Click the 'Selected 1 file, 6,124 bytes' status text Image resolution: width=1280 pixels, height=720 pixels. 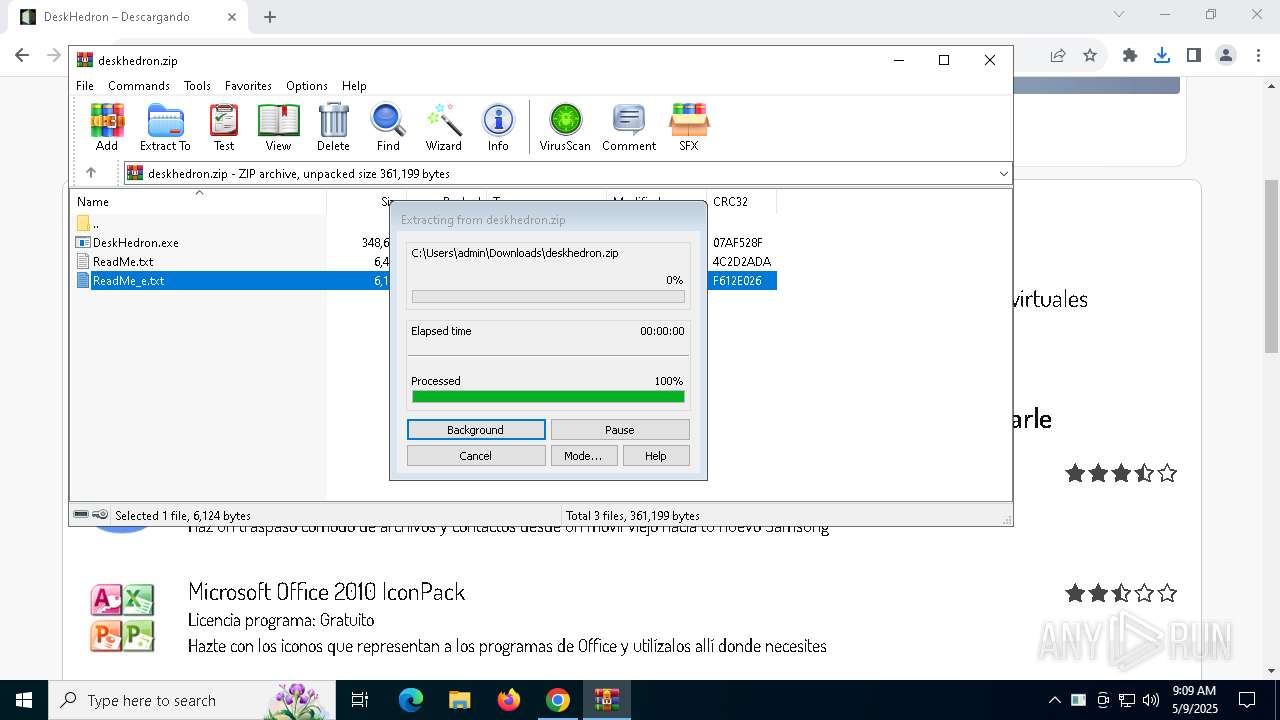coord(183,516)
